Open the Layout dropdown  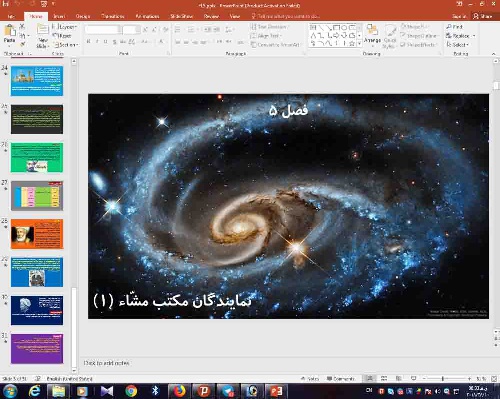coord(65,27)
